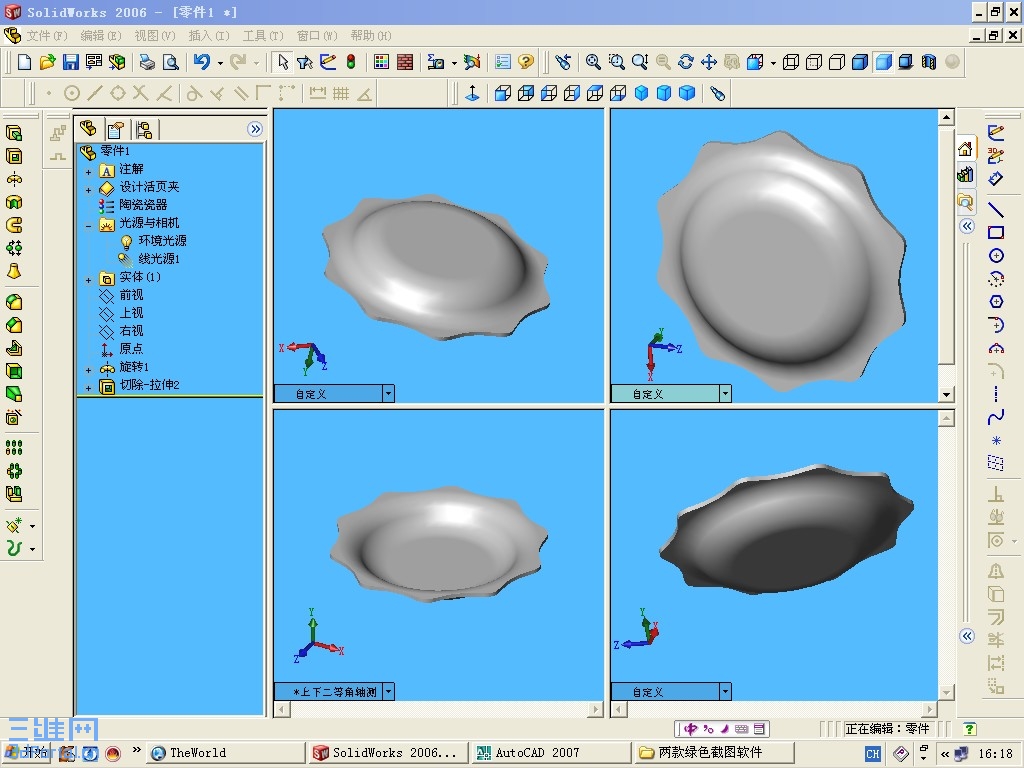The image size is (1024, 768).
Task: Click Zoom to Fit icon
Action: coord(593,62)
